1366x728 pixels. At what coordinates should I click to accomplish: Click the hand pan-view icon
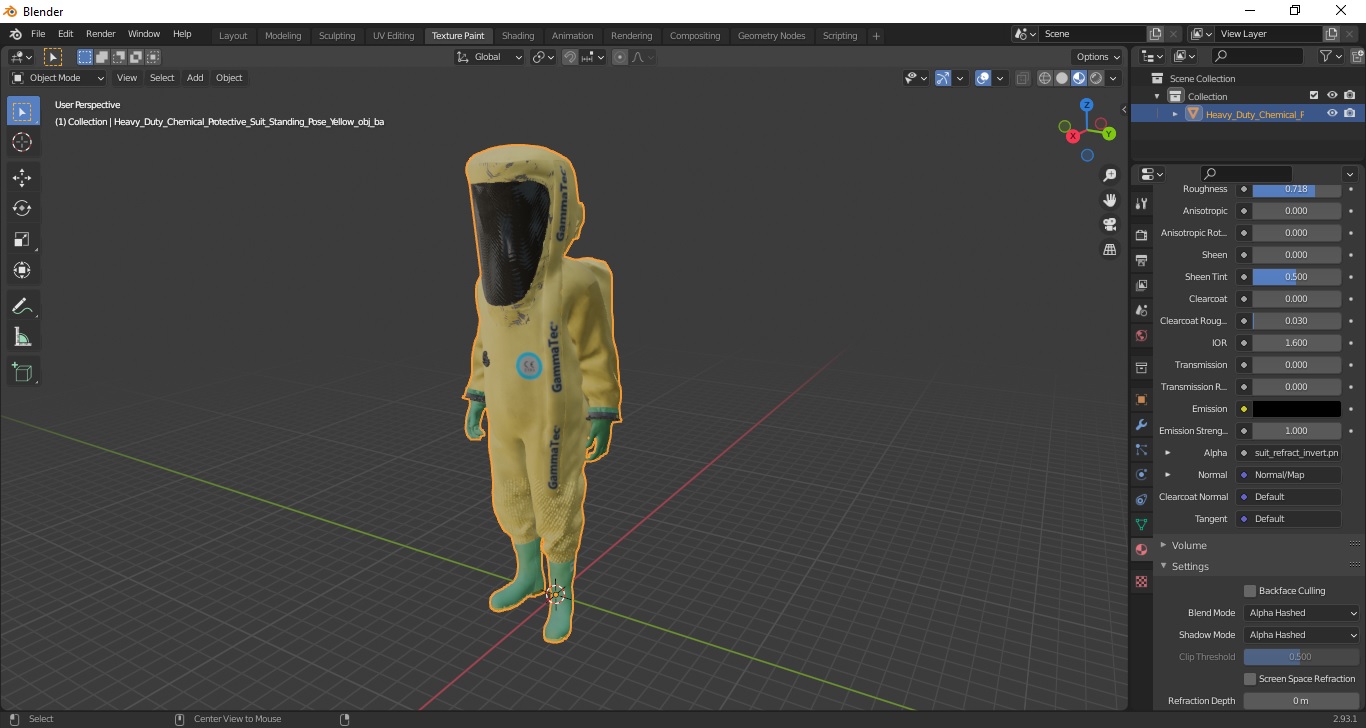point(1110,200)
